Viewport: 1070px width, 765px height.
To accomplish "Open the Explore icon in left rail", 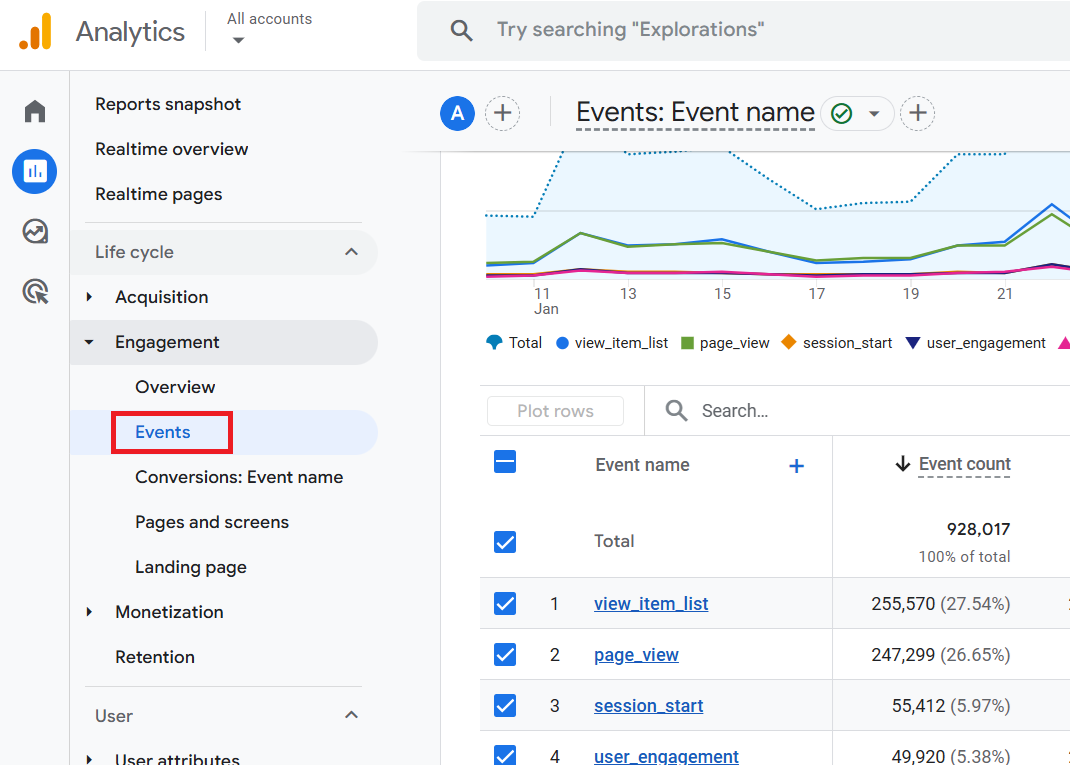I will tap(35, 232).
